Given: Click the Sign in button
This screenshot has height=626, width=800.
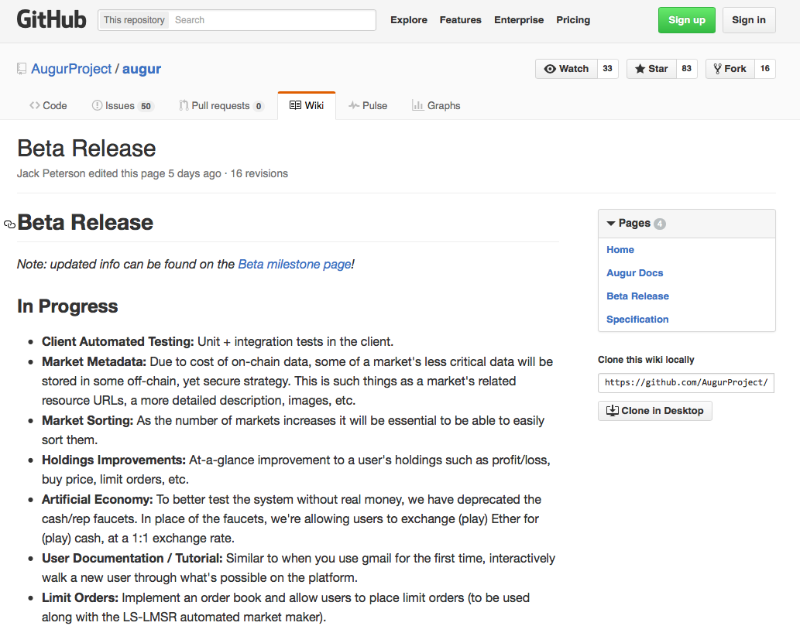Looking at the screenshot, I should coord(748,20).
